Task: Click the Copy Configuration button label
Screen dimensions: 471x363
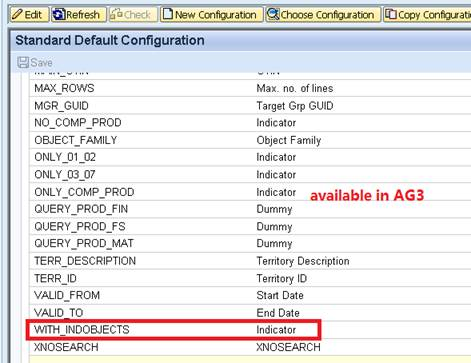Action: click(x=434, y=15)
